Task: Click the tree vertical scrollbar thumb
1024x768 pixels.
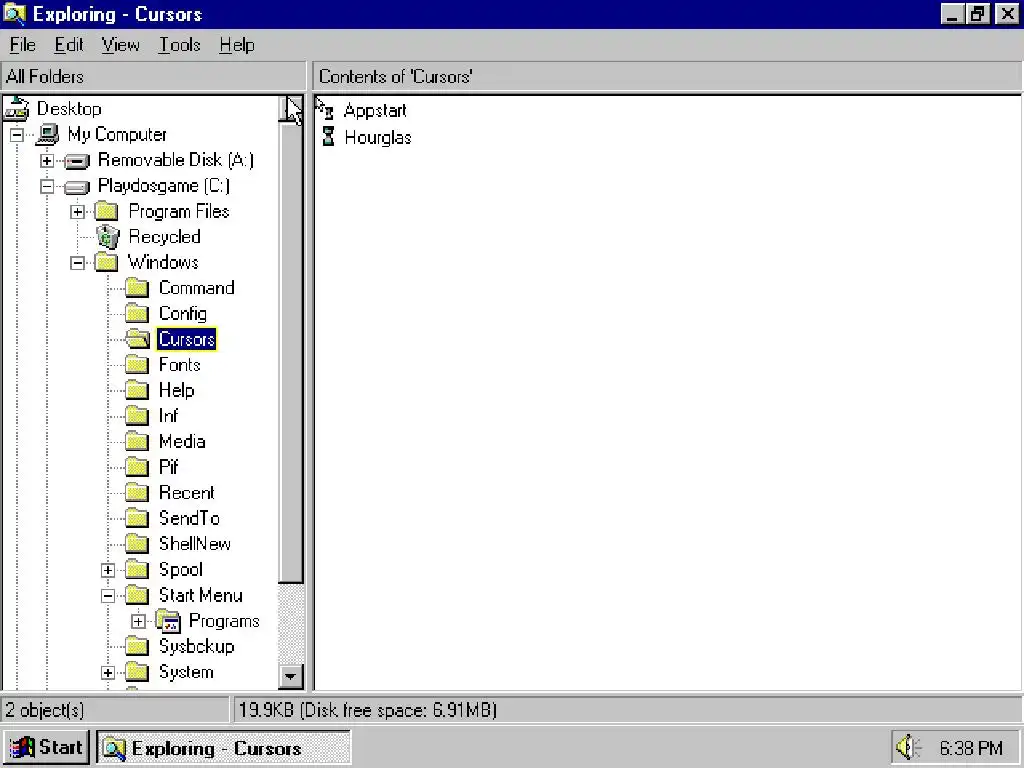Action: click(291, 353)
